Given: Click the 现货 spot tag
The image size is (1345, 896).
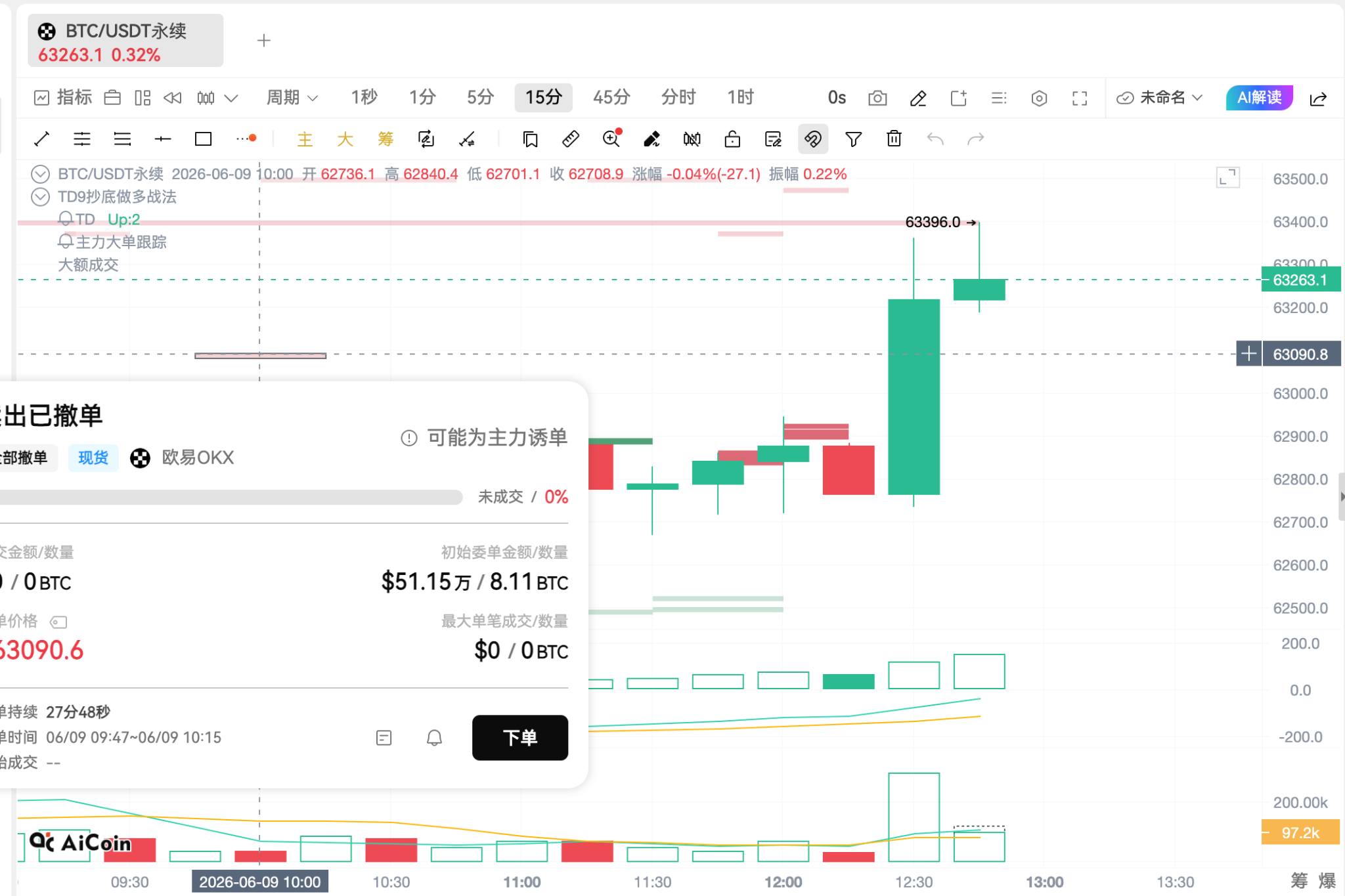Looking at the screenshot, I should tap(93, 458).
